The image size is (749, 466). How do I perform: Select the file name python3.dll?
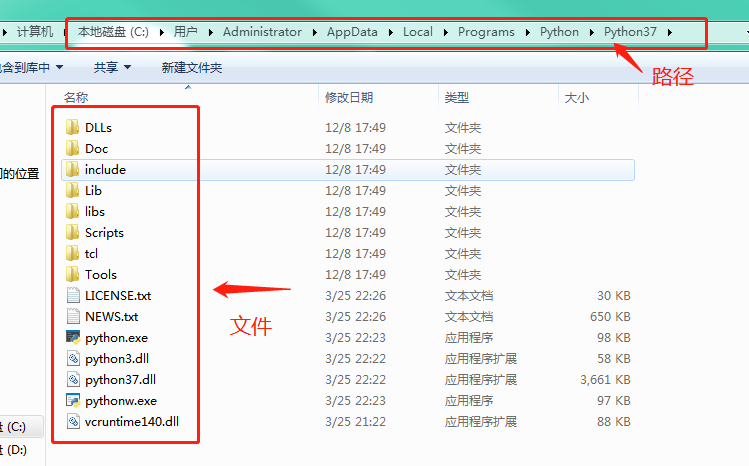point(117,359)
